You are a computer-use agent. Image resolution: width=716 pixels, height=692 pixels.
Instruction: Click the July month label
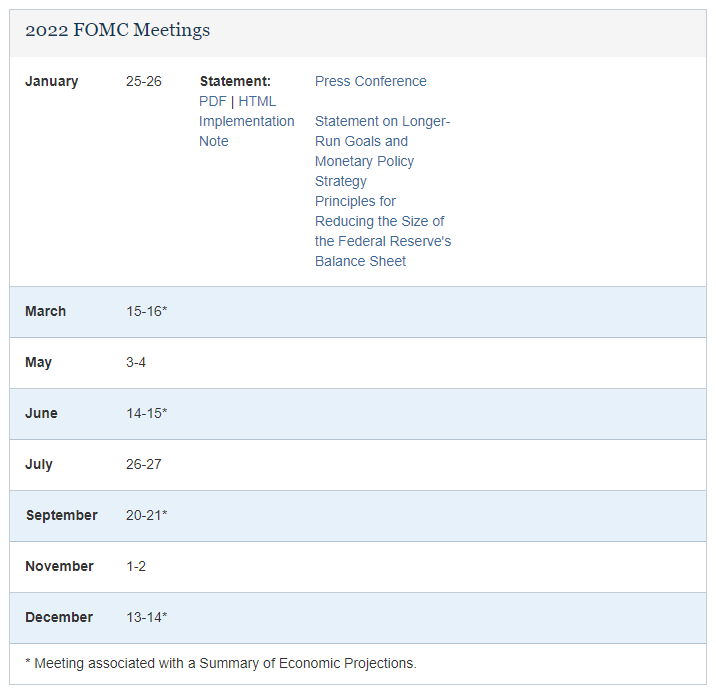[39, 464]
